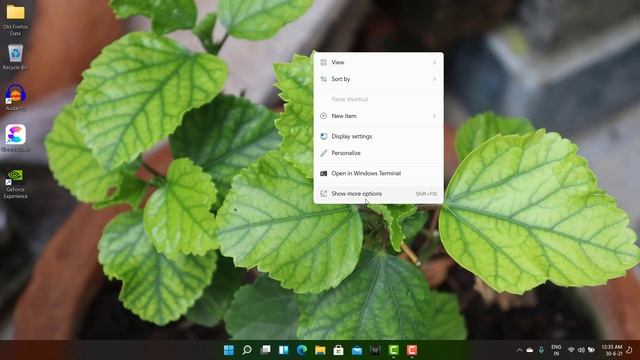Open Display settings from context menu
The image size is (640, 360).
378,136
